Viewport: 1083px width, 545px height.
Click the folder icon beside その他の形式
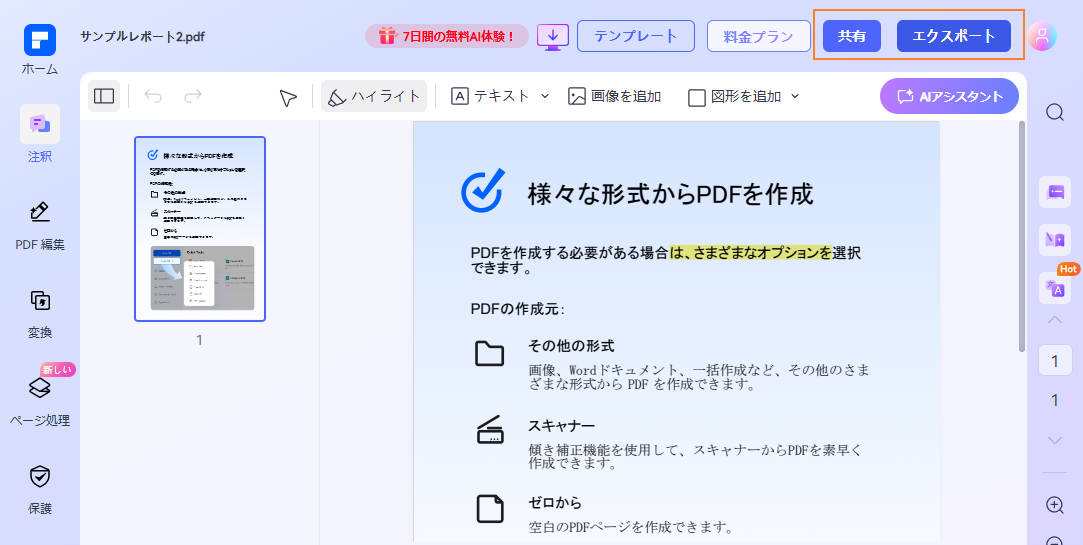(x=490, y=353)
